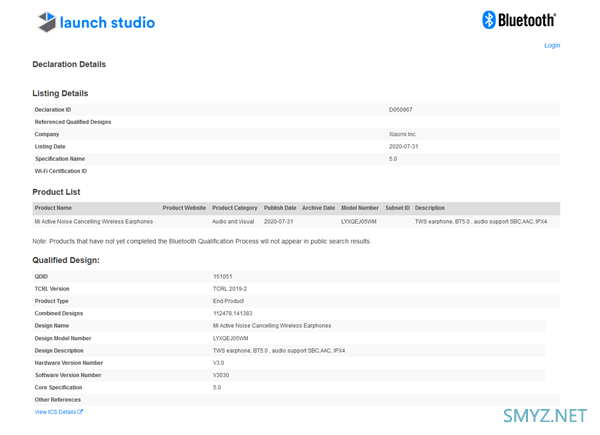The width and height of the screenshot is (600, 435).
Task: Click the Design Description label
Action: (59, 350)
